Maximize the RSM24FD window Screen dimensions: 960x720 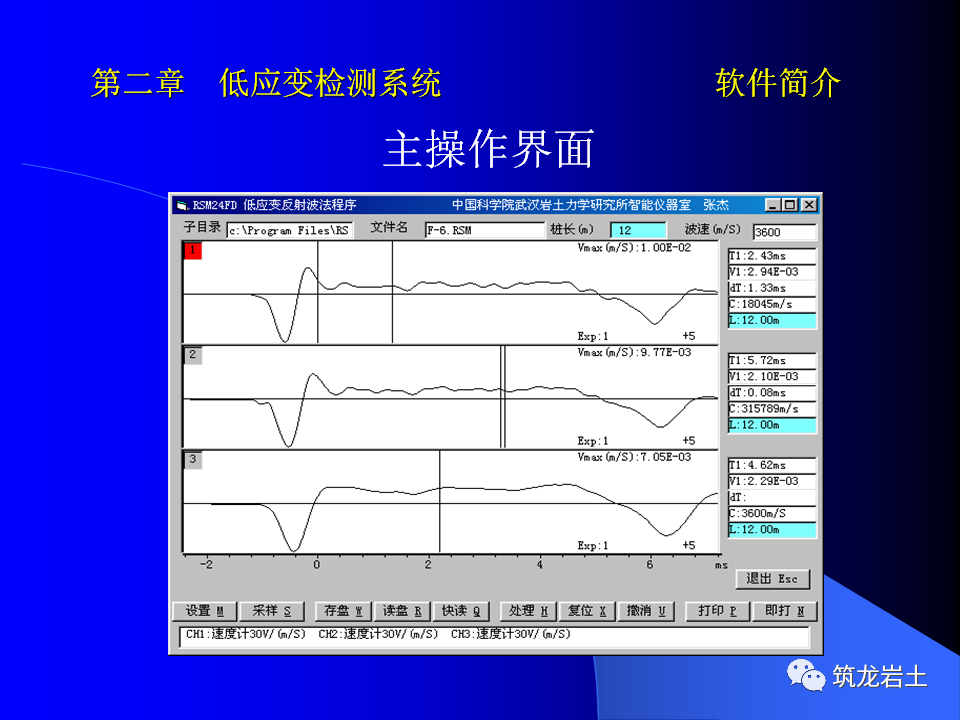coord(790,205)
